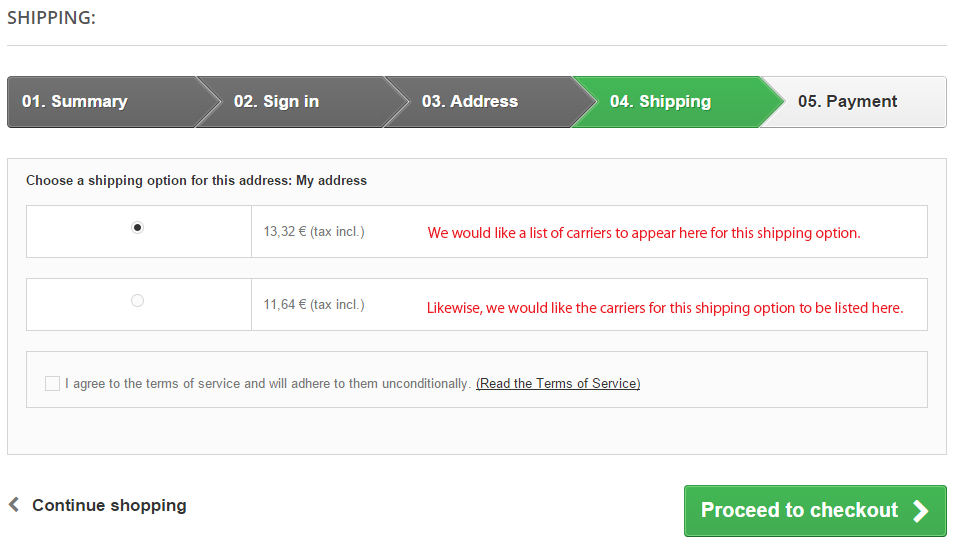Click the 'Choose a shipping option' address label
Viewport: 968px width, 549px height.
[x=196, y=181]
